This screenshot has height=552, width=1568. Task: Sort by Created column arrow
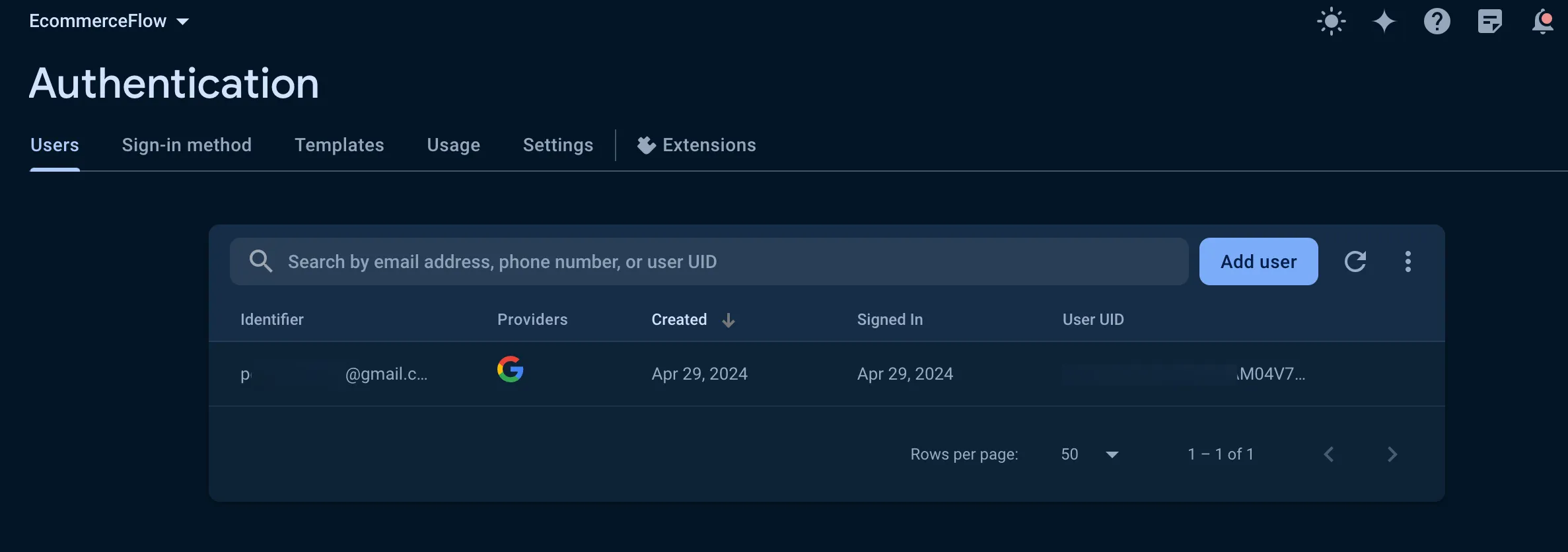[x=728, y=320]
